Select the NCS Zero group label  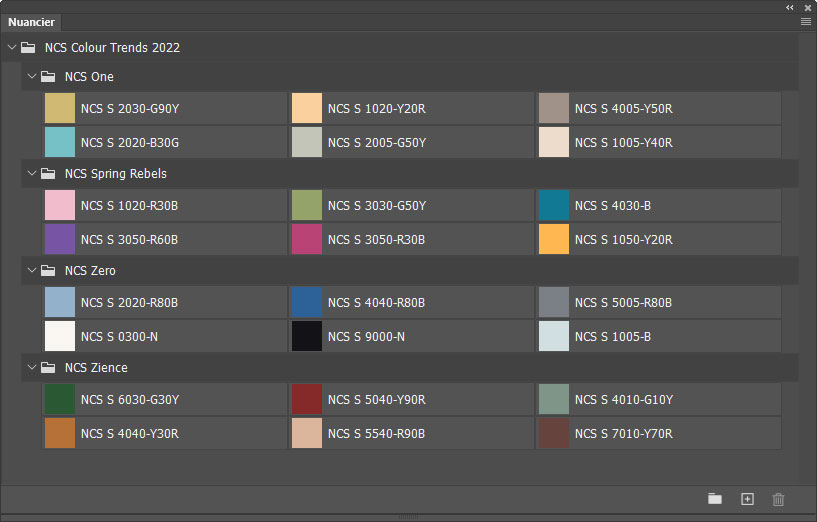click(90, 270)
